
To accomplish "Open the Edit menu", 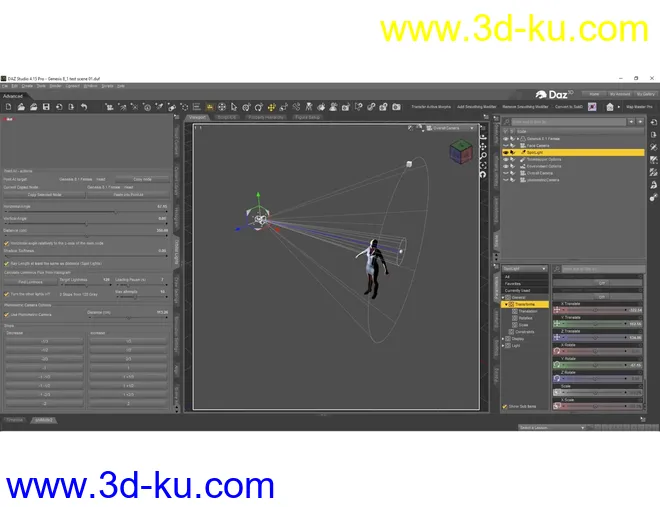I will 16,86.
